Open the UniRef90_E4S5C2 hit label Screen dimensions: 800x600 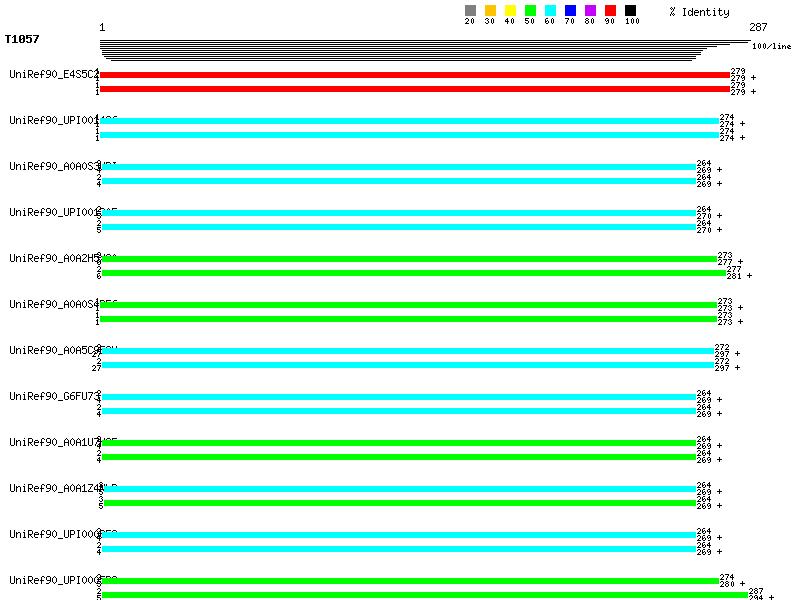pos(54,74)
